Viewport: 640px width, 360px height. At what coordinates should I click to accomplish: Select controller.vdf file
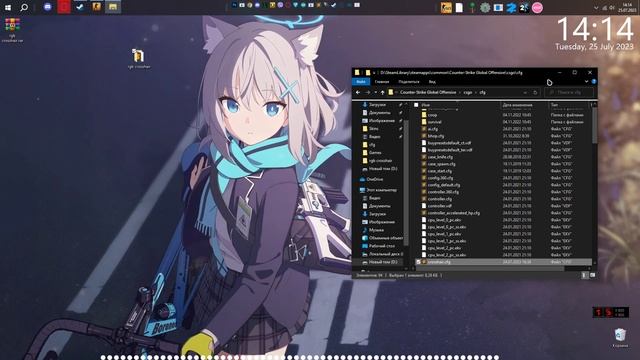click(439, 206)
